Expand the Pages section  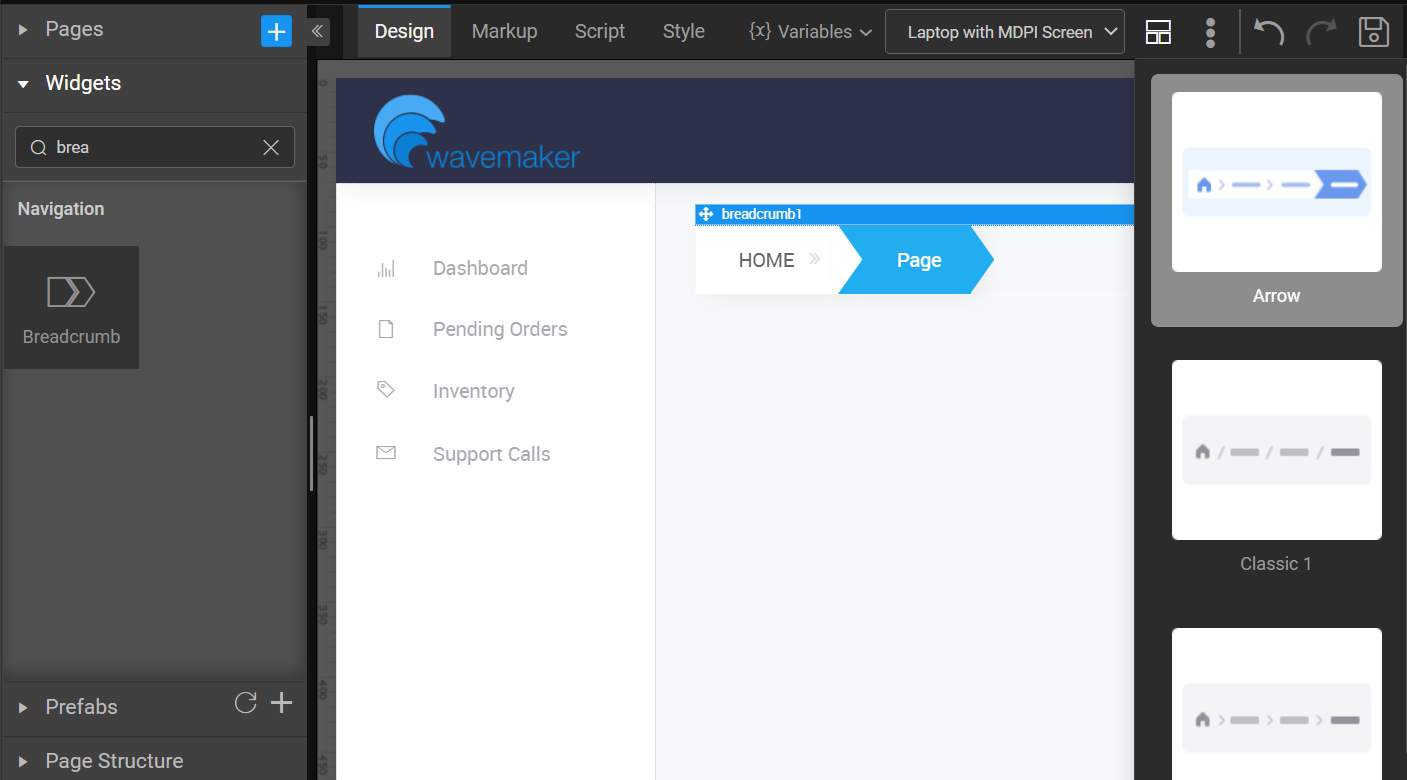(x=23, y=30)
